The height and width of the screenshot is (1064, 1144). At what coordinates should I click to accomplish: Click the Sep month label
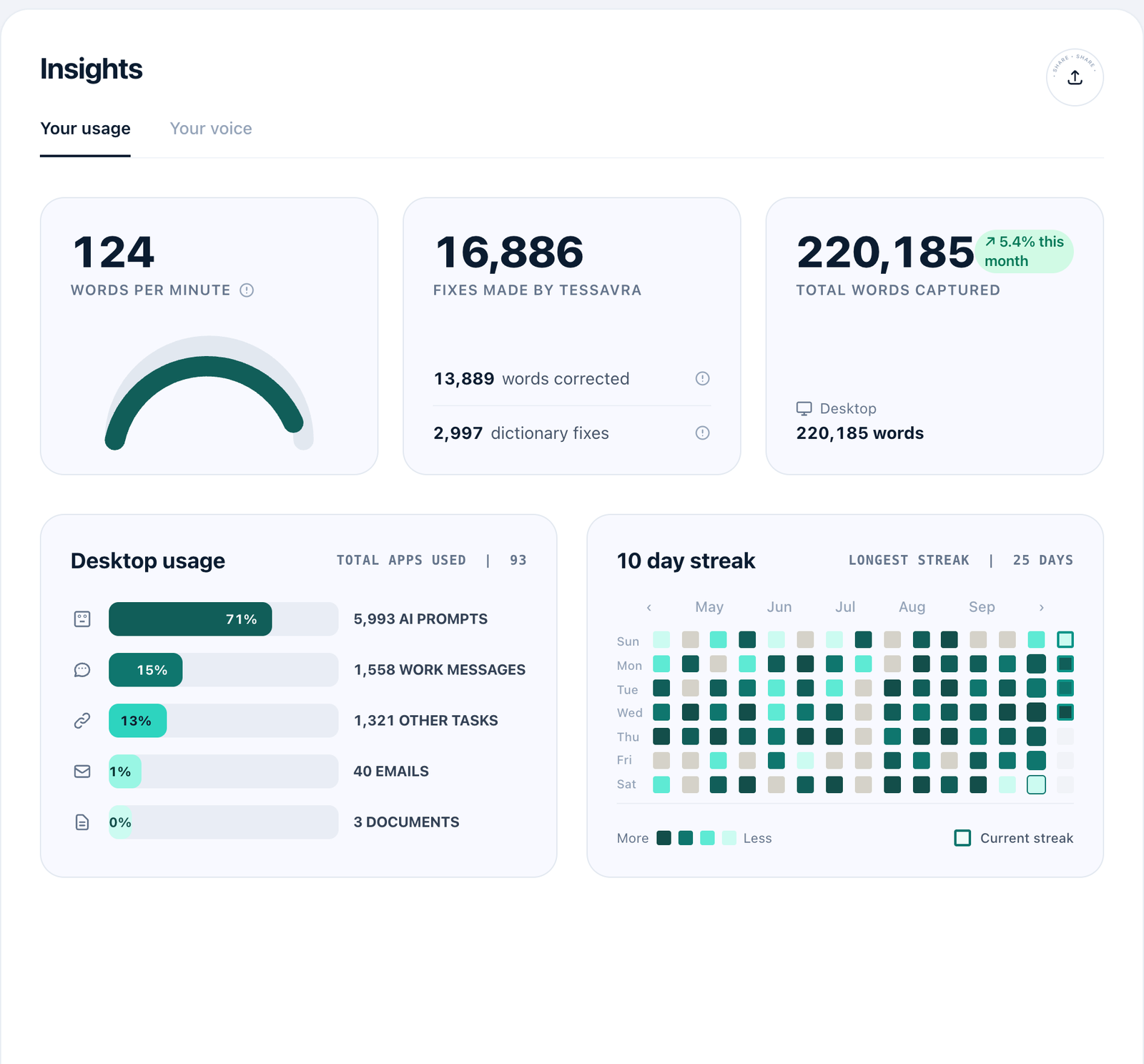tap(982, 607)
